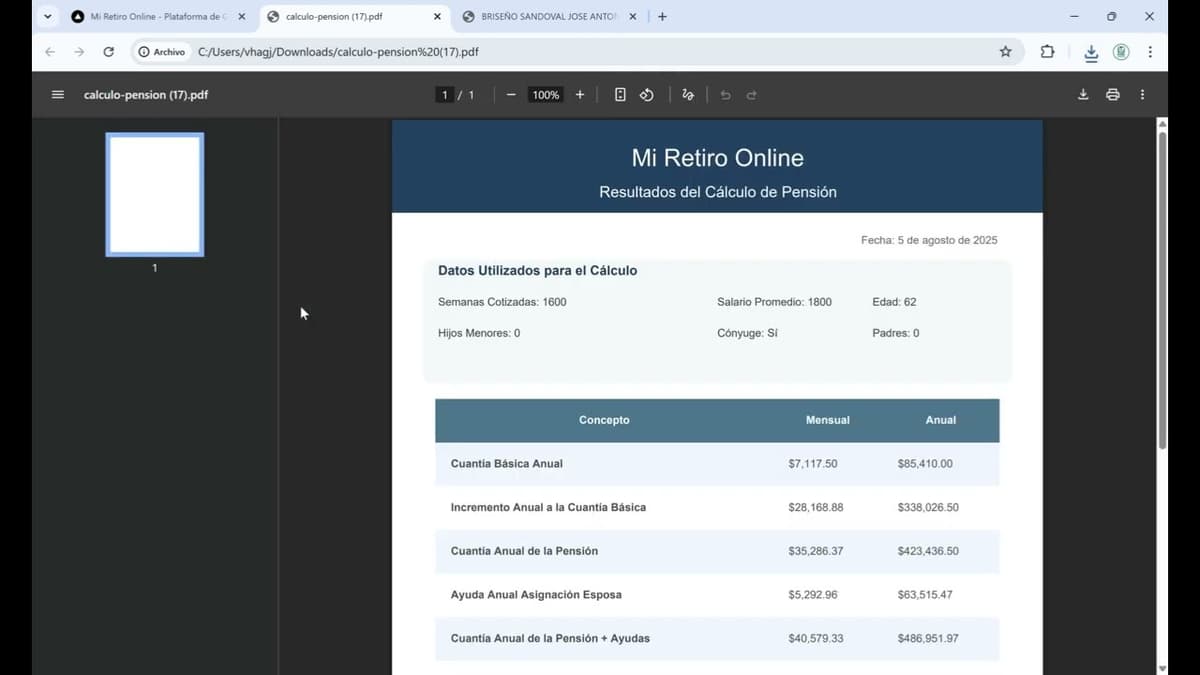Image resolution: width=1200 pixels, height=675 pixels.
Task: Click the rotate page icon
Action: pyautogui.click(x=646, y=94)
